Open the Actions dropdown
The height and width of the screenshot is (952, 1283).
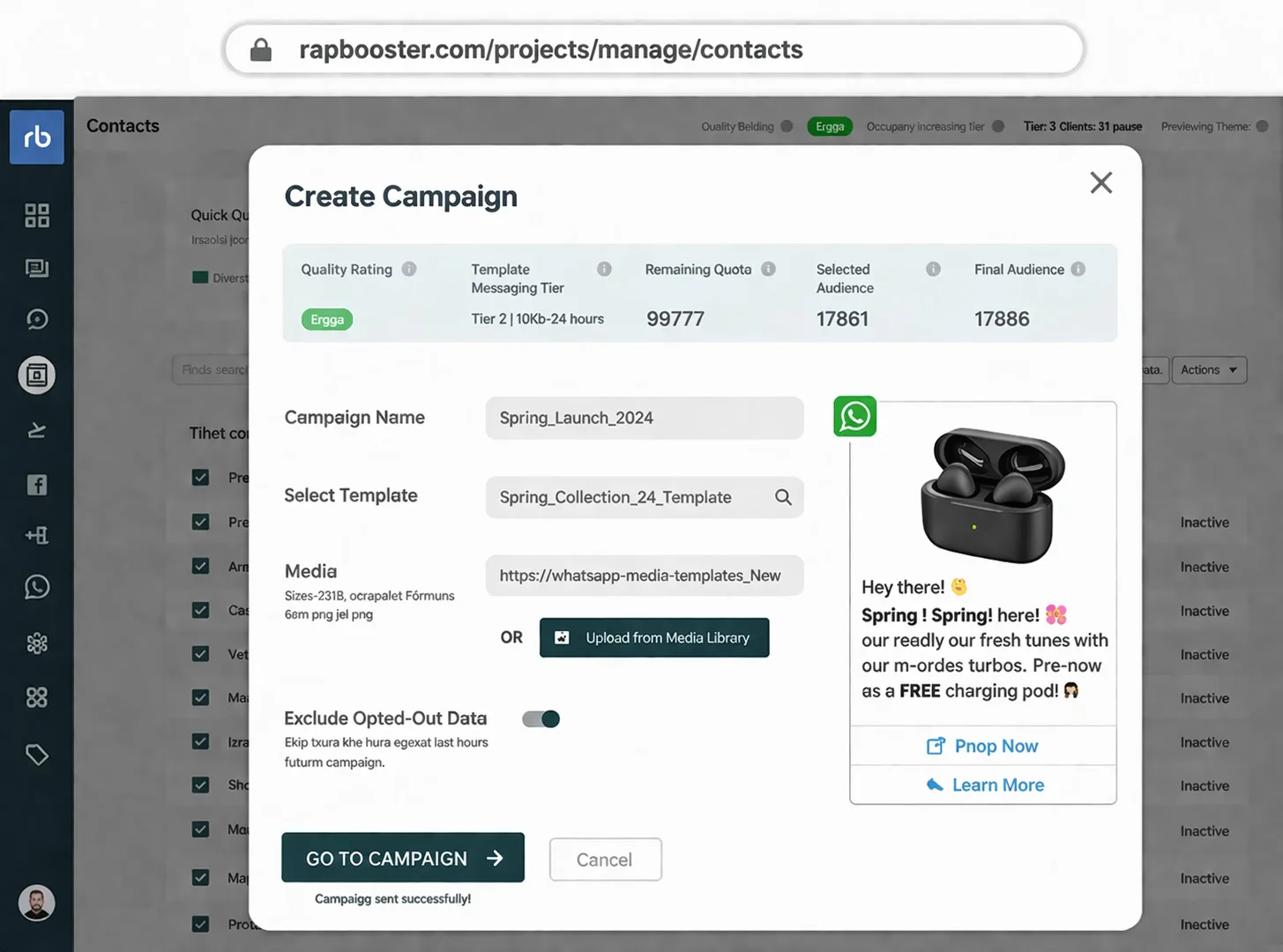(x=1209, y=369)
